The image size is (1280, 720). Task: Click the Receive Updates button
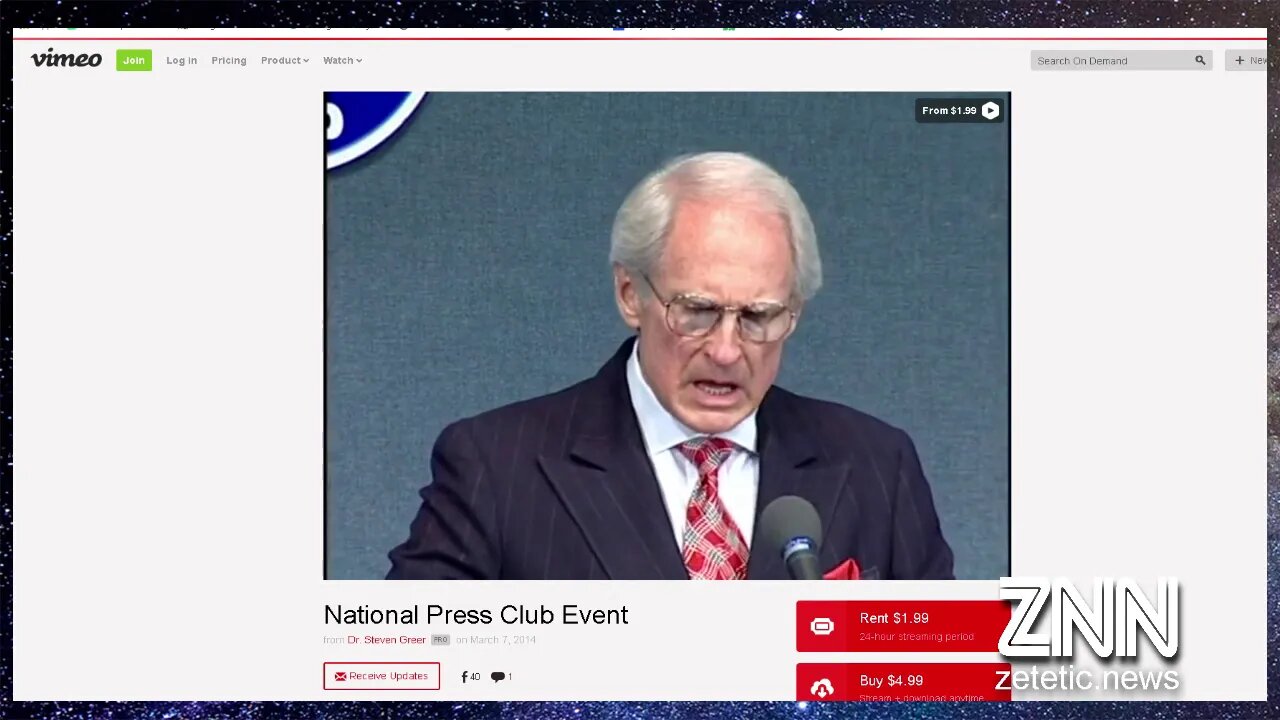(x=381, y=676)
